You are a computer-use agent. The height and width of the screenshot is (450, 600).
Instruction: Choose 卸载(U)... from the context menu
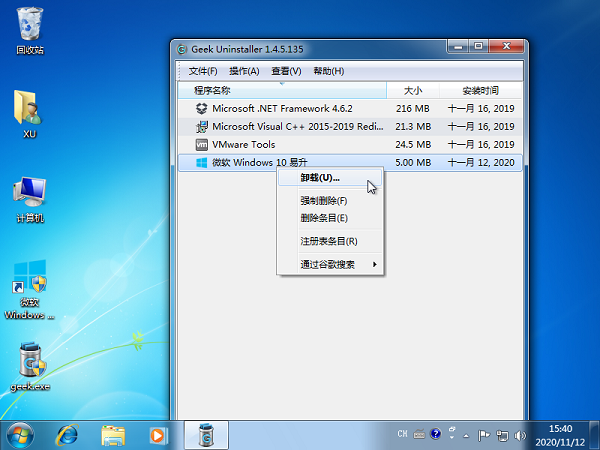coord(320,177)
